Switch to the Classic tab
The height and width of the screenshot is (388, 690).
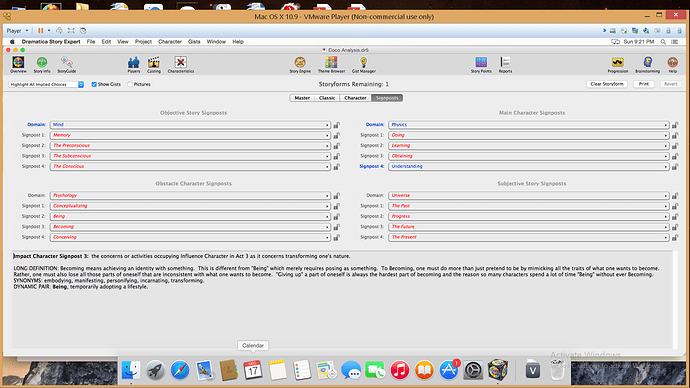pyautogui.click(x=327, y=98)
